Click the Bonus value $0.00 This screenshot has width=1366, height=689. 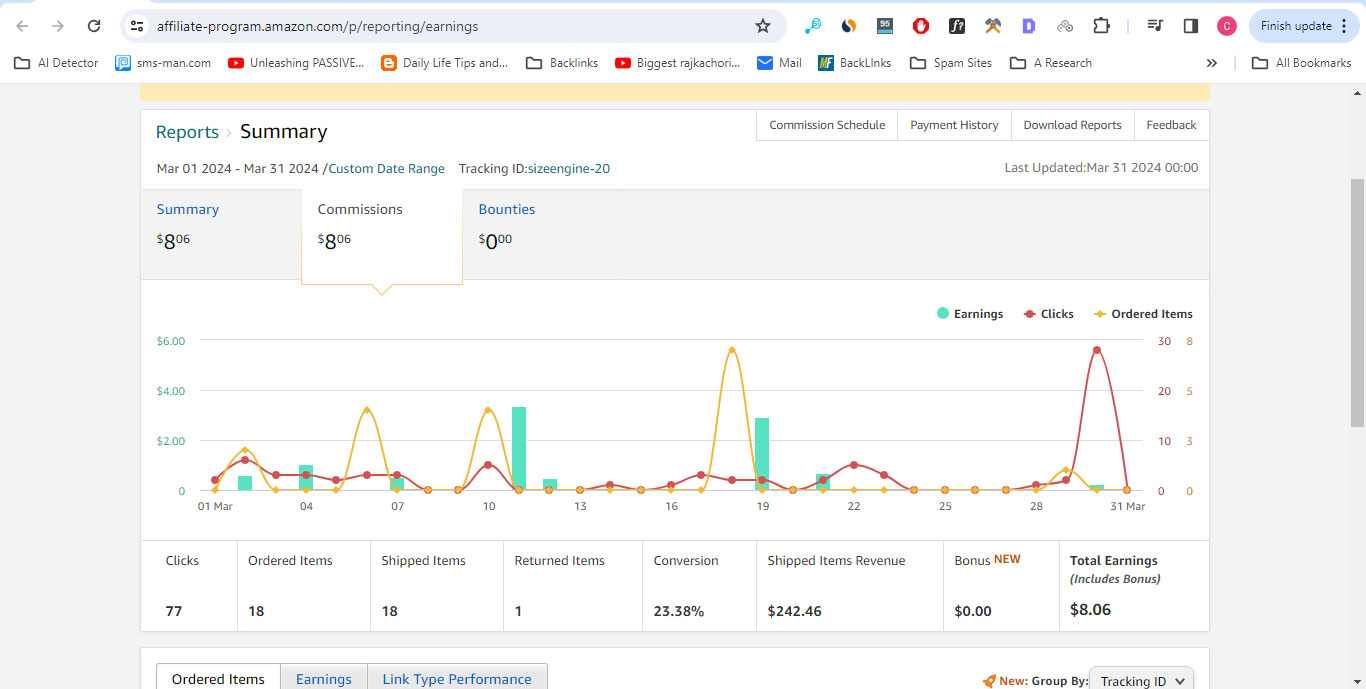tap(973, 611)
